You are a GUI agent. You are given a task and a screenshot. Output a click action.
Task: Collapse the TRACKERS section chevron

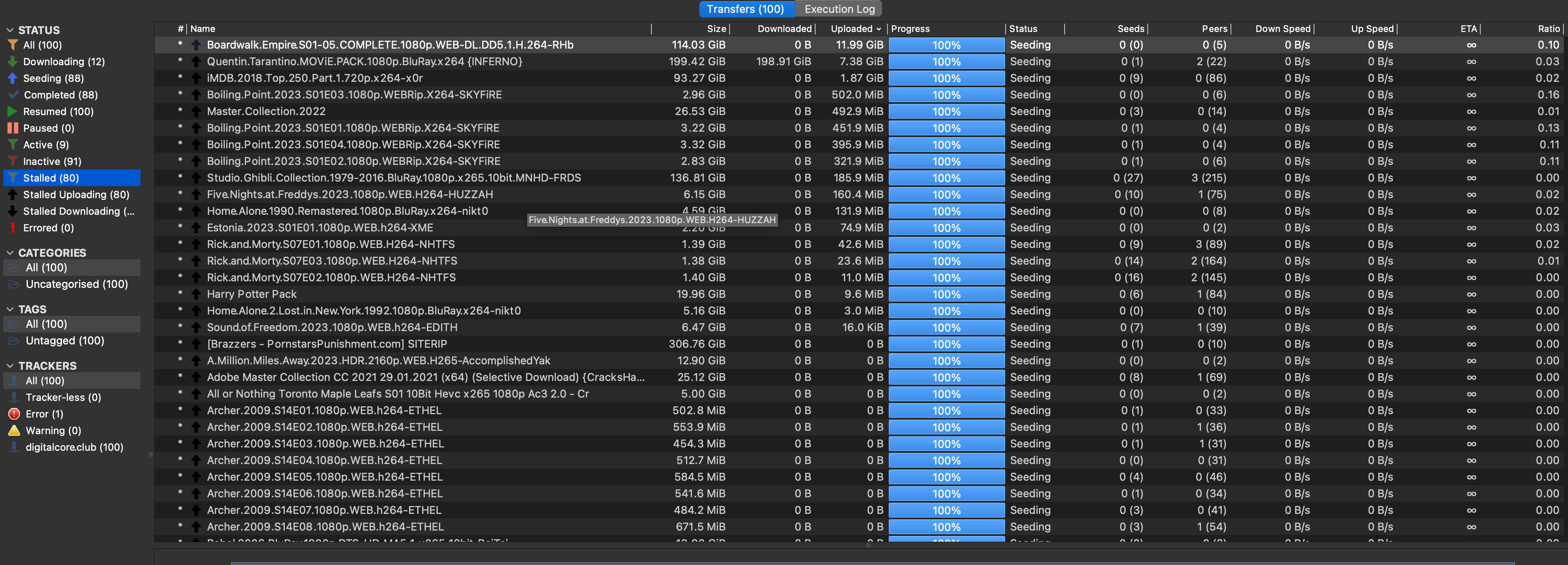(10, 366)
